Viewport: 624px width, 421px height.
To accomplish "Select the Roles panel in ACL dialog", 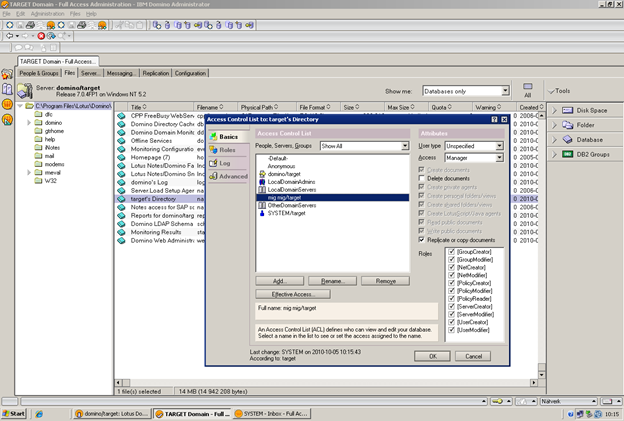I will click(x=227, y=150).
